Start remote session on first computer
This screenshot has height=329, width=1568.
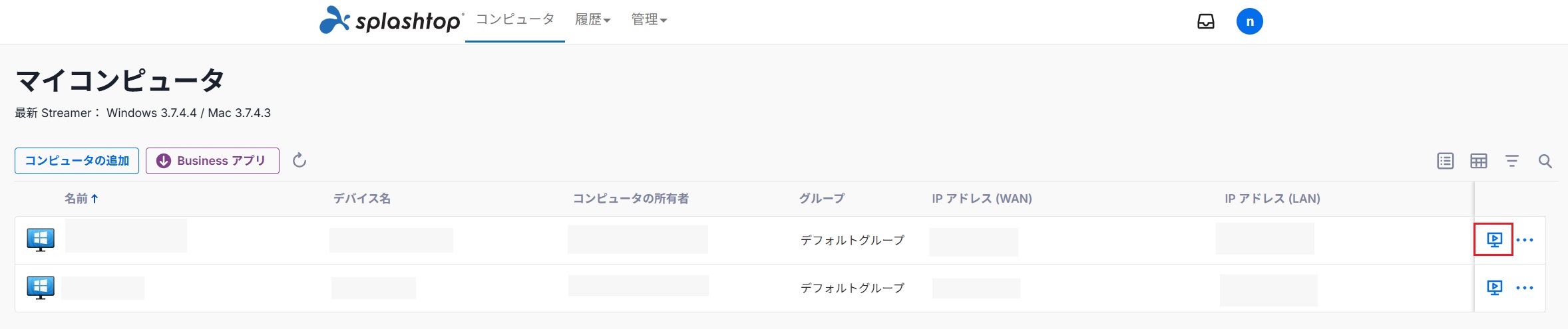(1494, 239)
